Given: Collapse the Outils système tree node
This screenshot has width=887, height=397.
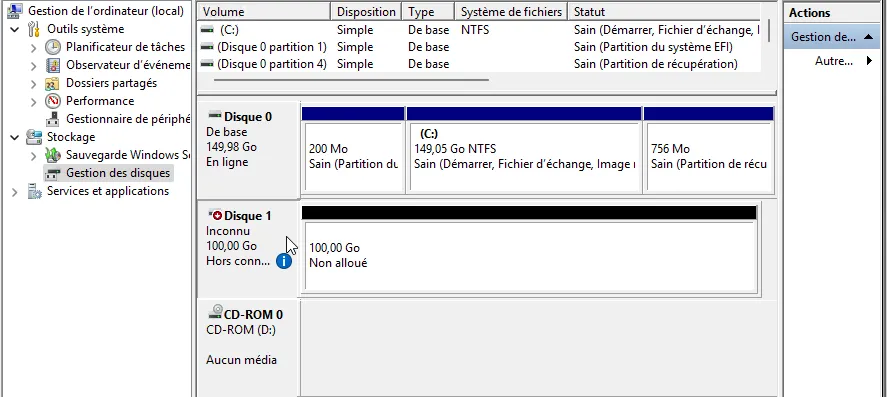Looking at the screenshot, I should (15, 29).
